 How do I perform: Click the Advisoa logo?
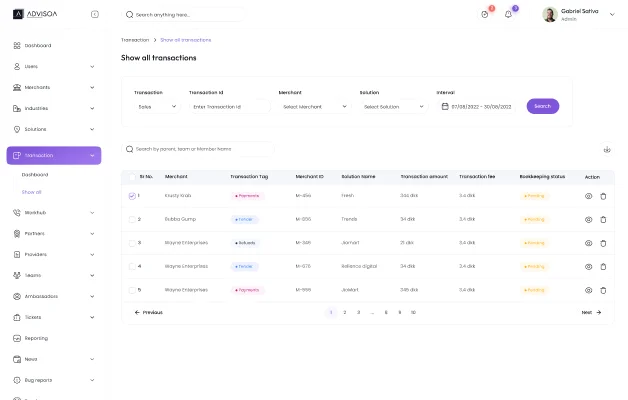pyautogui.click(x=35, y=14)
